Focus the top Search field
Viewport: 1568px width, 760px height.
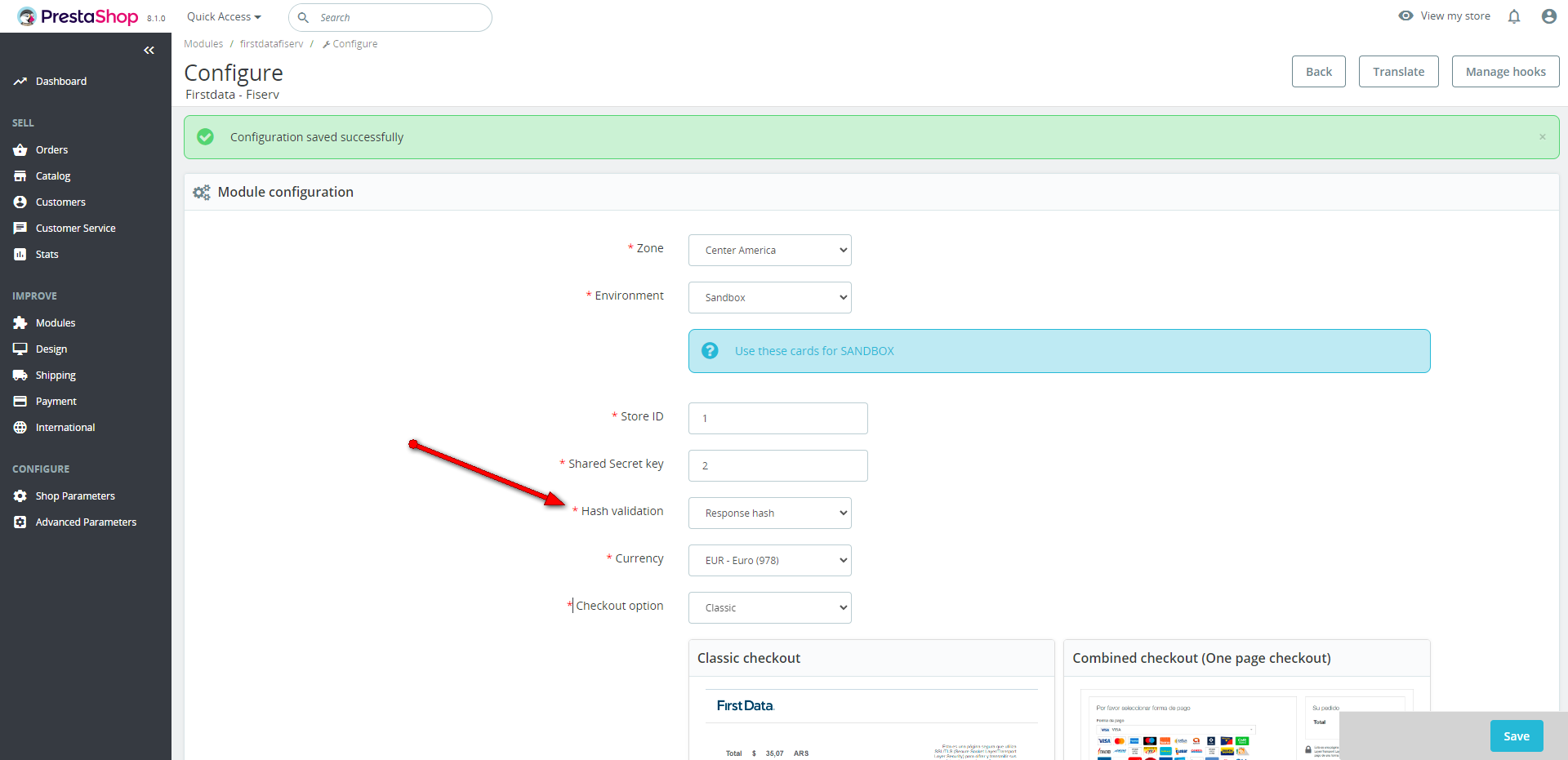pos(390,17)
